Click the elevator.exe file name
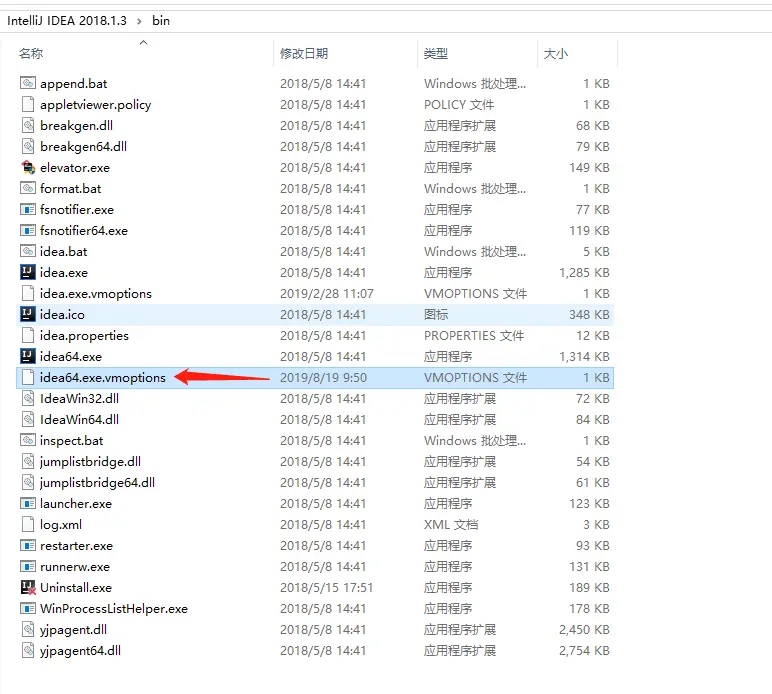 75,167
